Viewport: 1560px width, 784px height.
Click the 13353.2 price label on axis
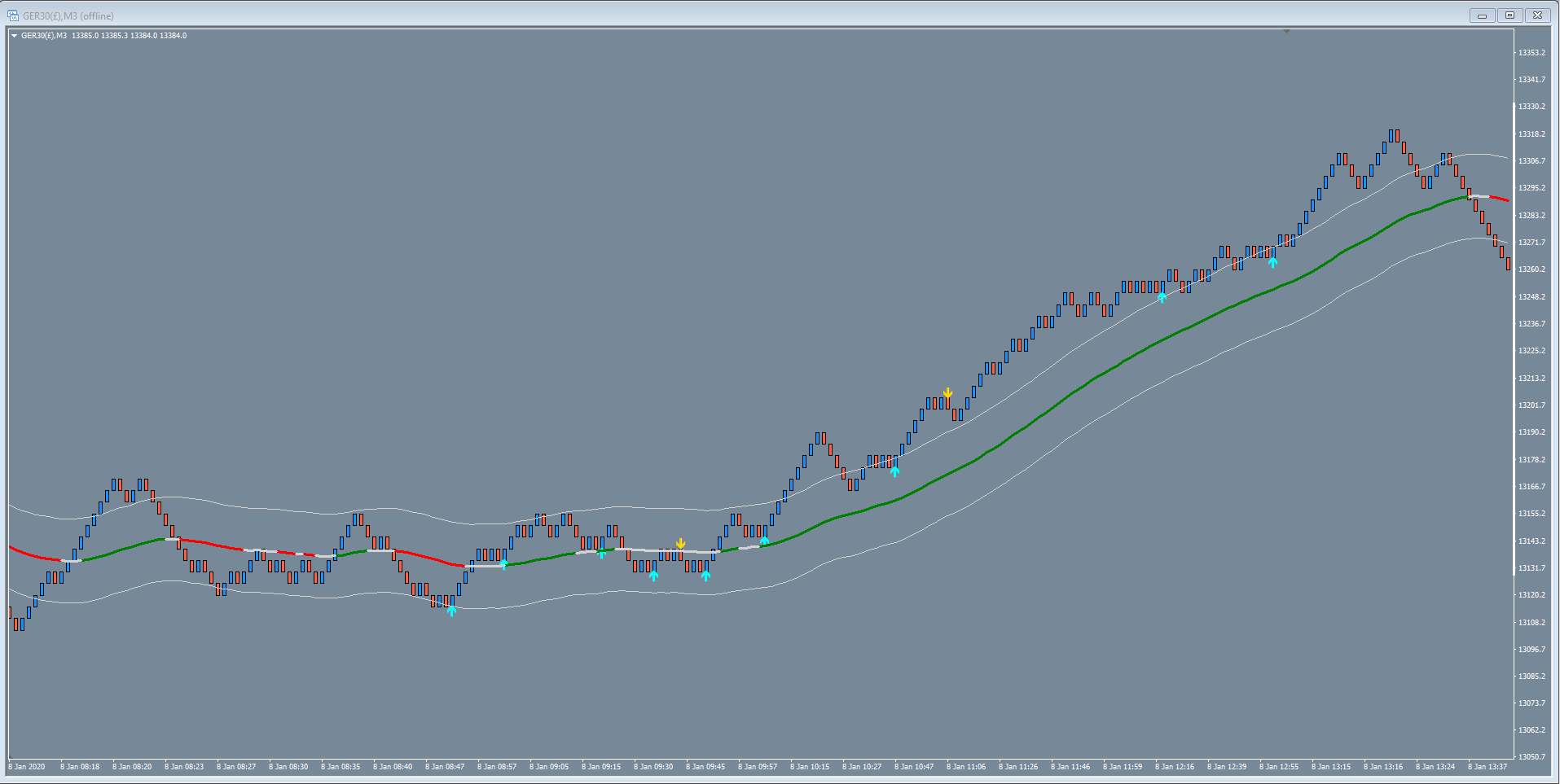[x=1531, y=53]
